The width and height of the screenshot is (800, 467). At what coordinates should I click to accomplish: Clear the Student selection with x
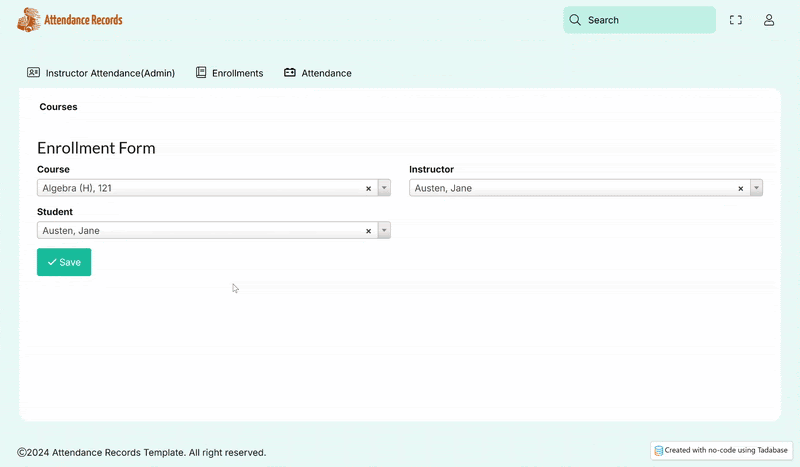[368, 231]
